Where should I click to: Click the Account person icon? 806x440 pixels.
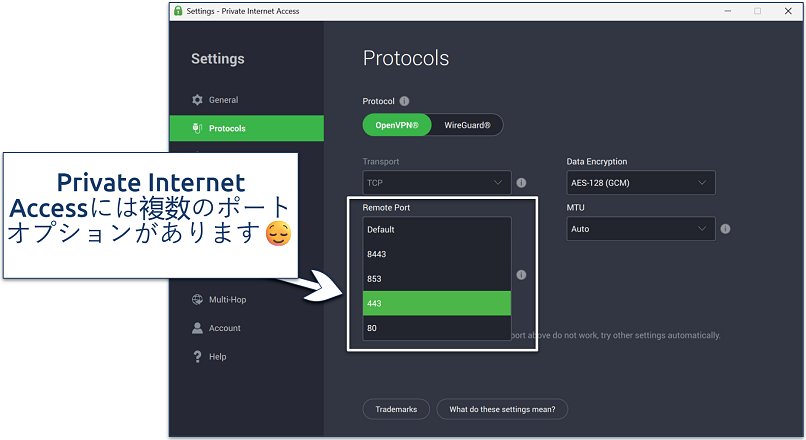197,328
